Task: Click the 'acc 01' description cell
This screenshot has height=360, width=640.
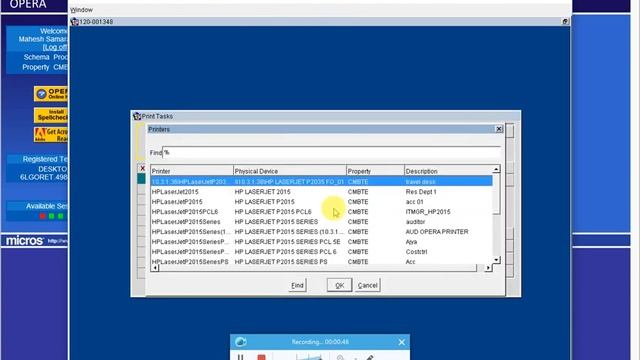Action: [414, 202]
